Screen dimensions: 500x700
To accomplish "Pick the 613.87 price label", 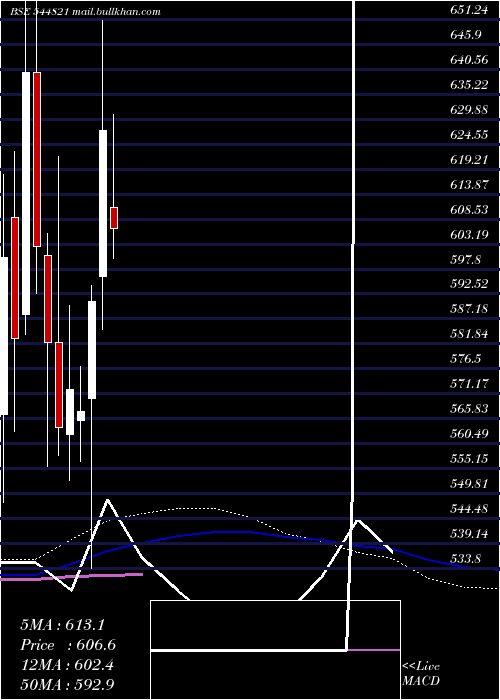I will point(469,185).
